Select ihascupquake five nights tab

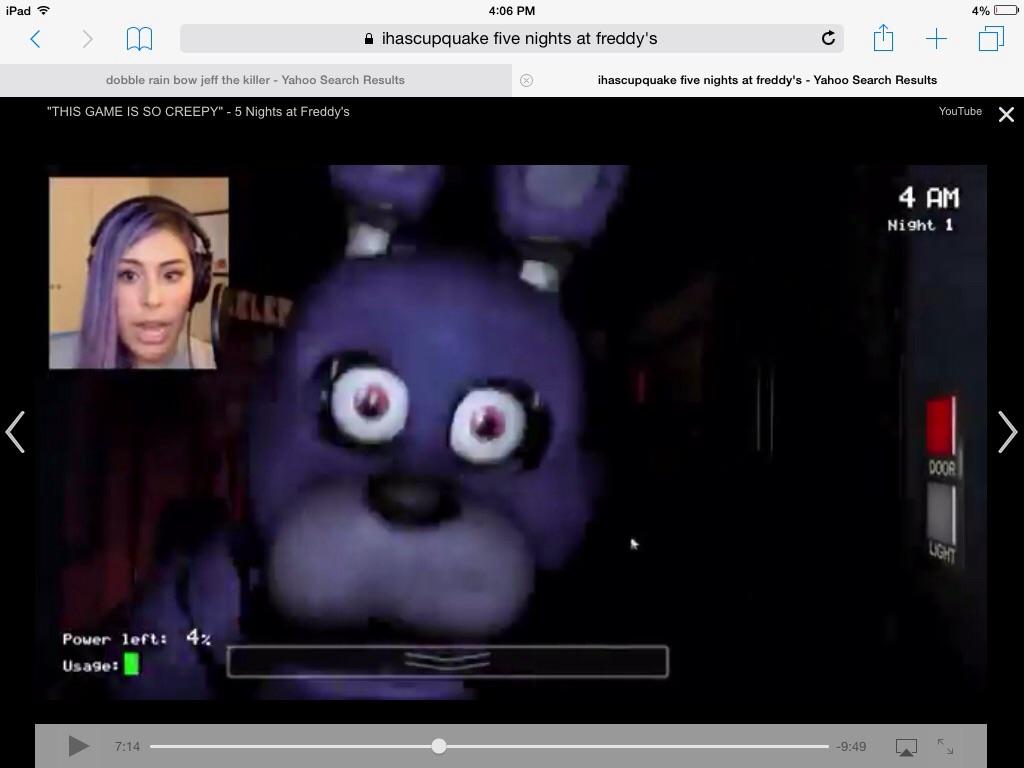pos(767,80)
